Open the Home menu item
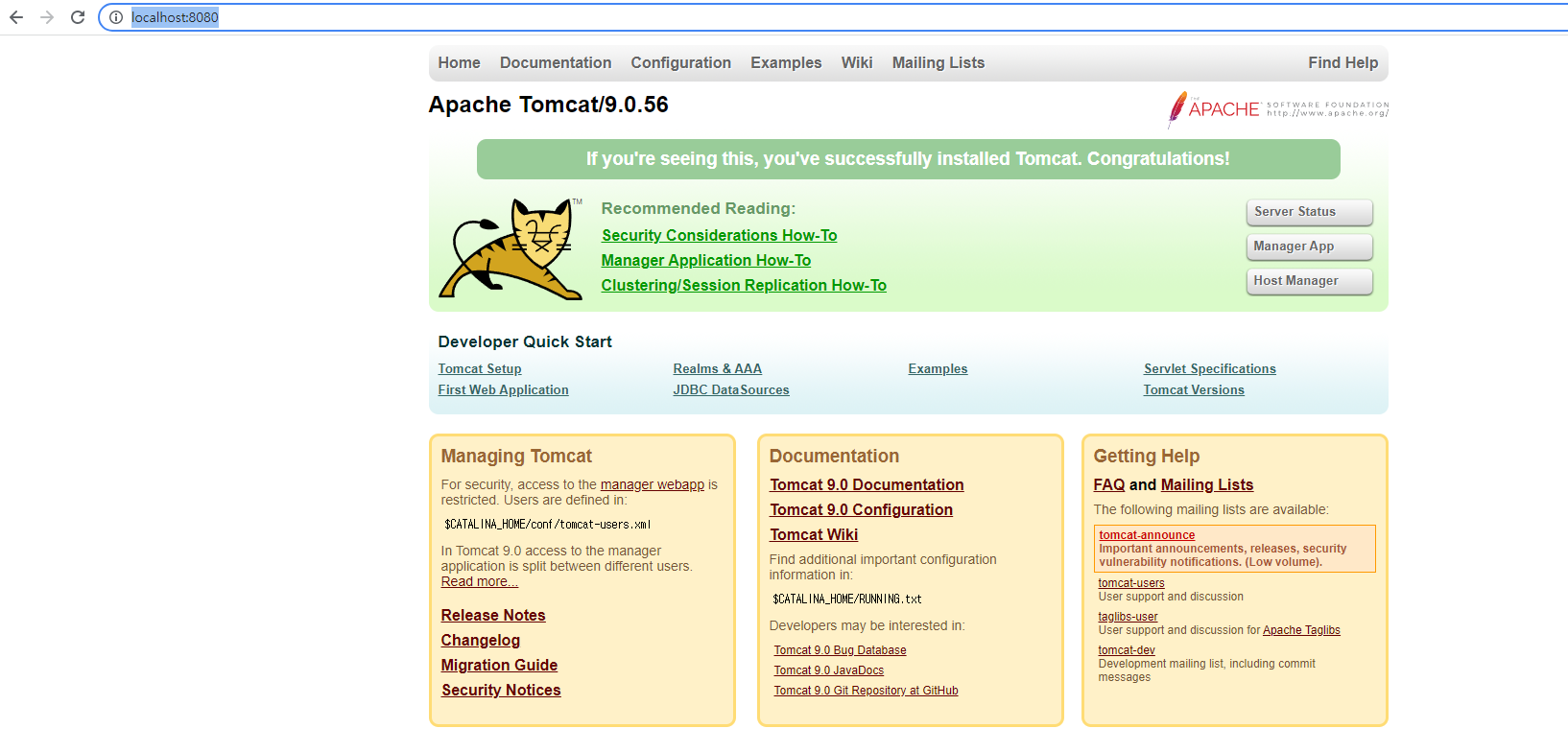 (x=459, y=62)
